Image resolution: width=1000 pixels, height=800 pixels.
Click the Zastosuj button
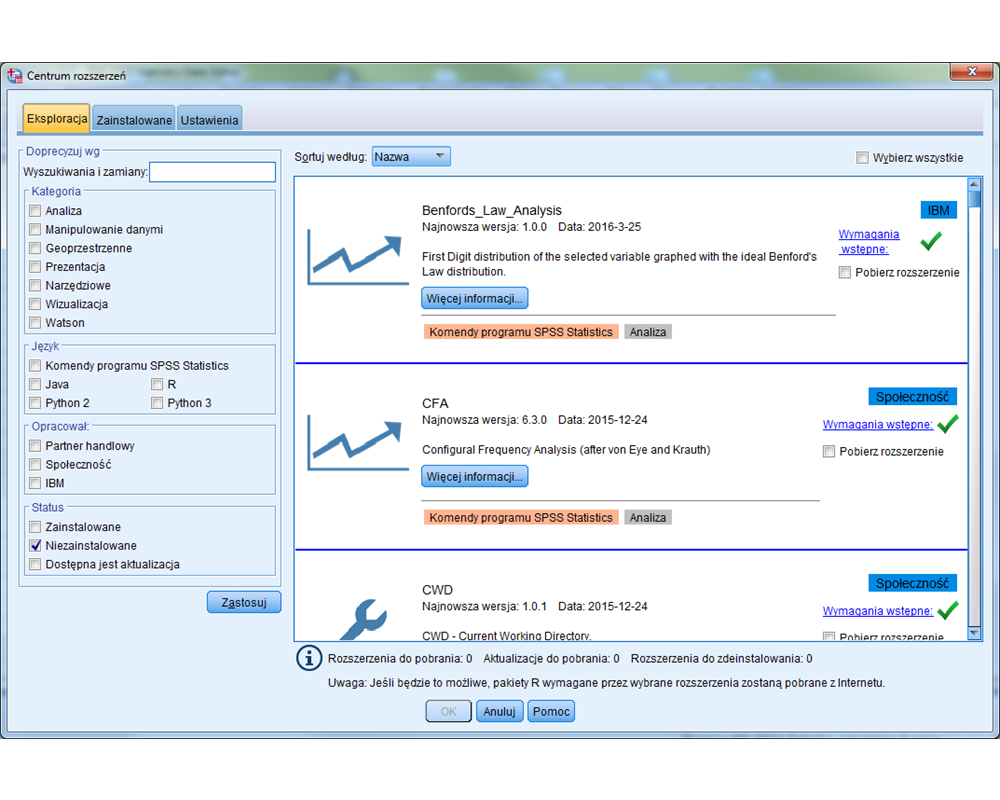coord(244,602)
